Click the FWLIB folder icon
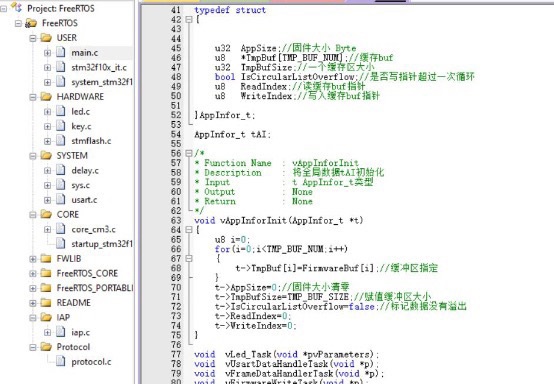 point(46,259)
